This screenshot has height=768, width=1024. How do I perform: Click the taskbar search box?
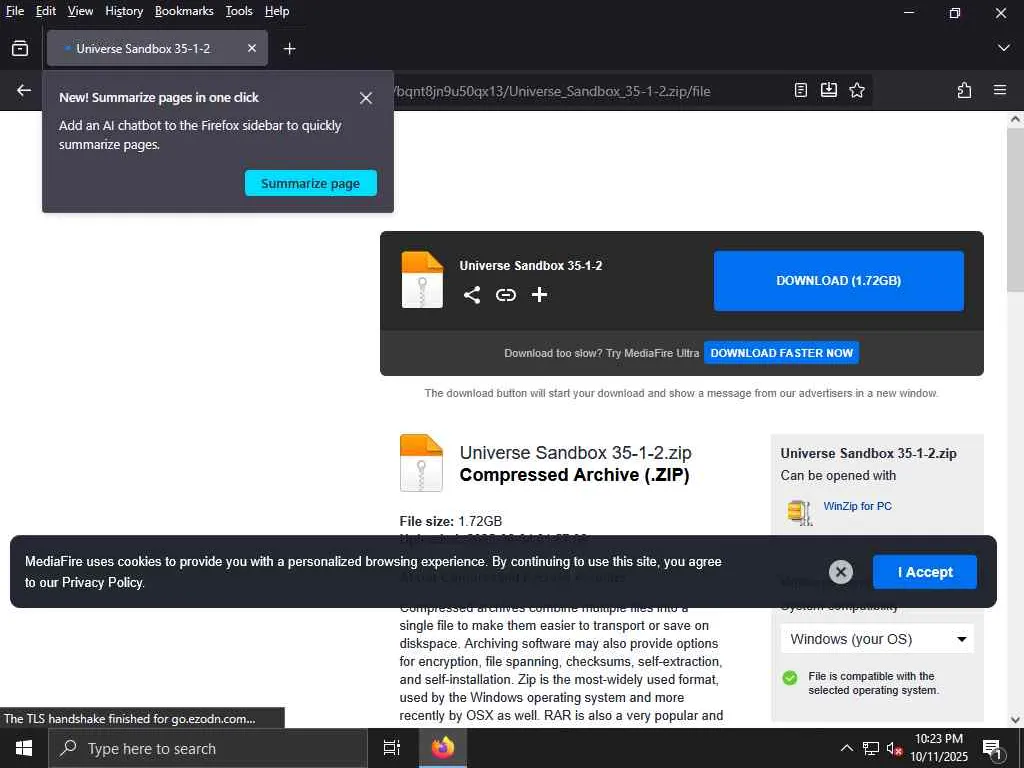[x=208, y=748]
